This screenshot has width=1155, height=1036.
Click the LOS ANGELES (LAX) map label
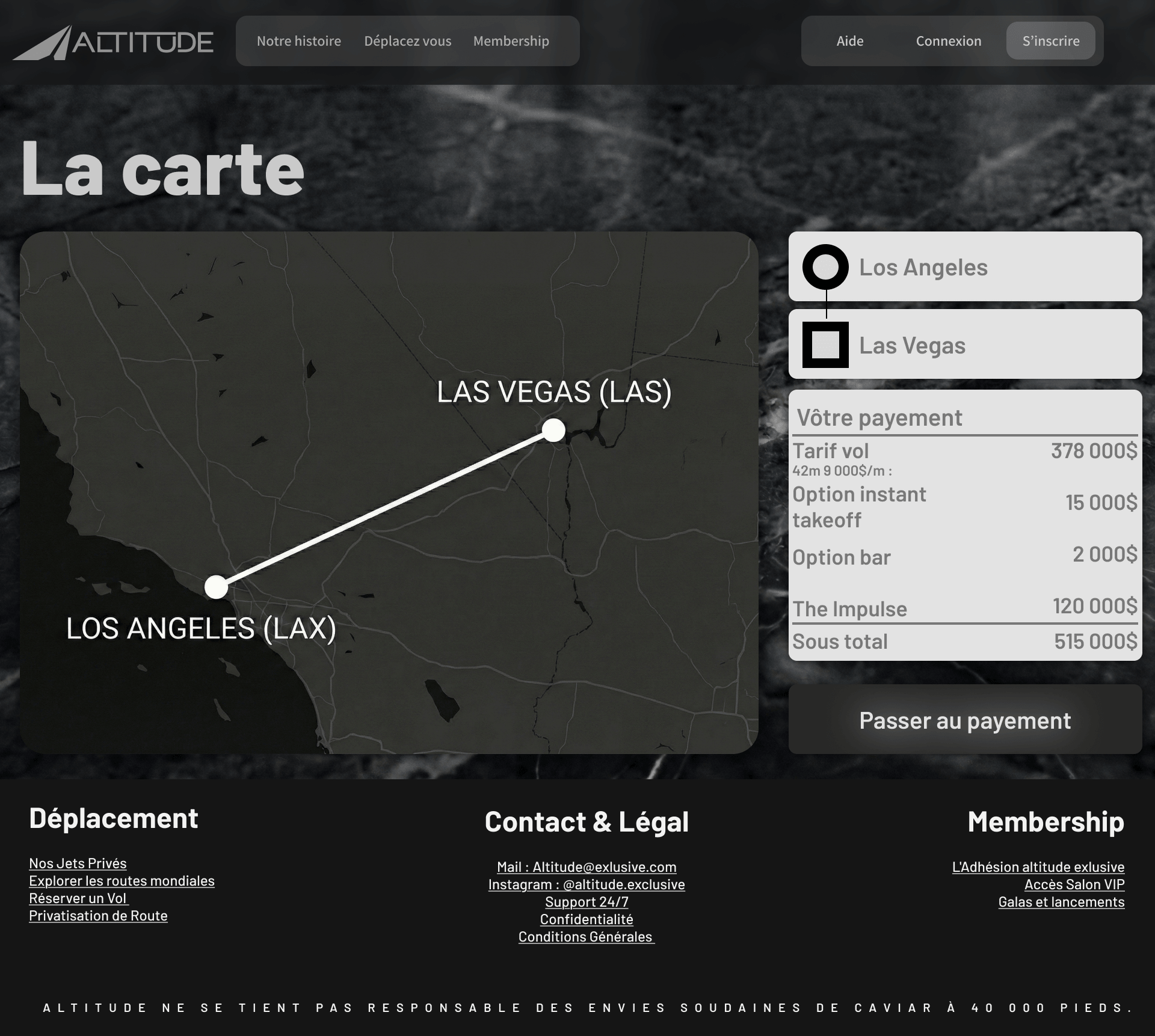pos(201,629)
